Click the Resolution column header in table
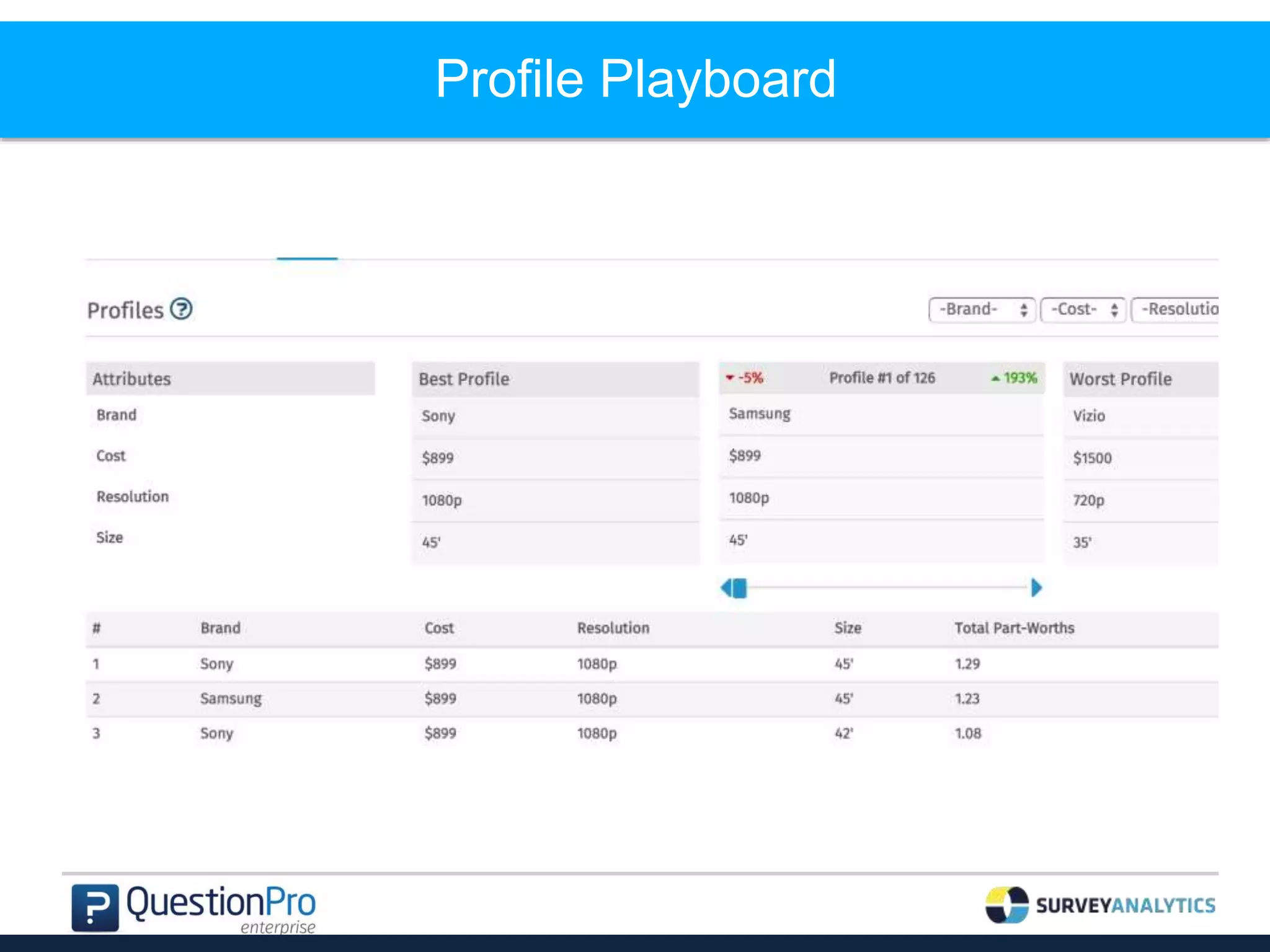The image size is (1270, 952). (x=613, y=628)
